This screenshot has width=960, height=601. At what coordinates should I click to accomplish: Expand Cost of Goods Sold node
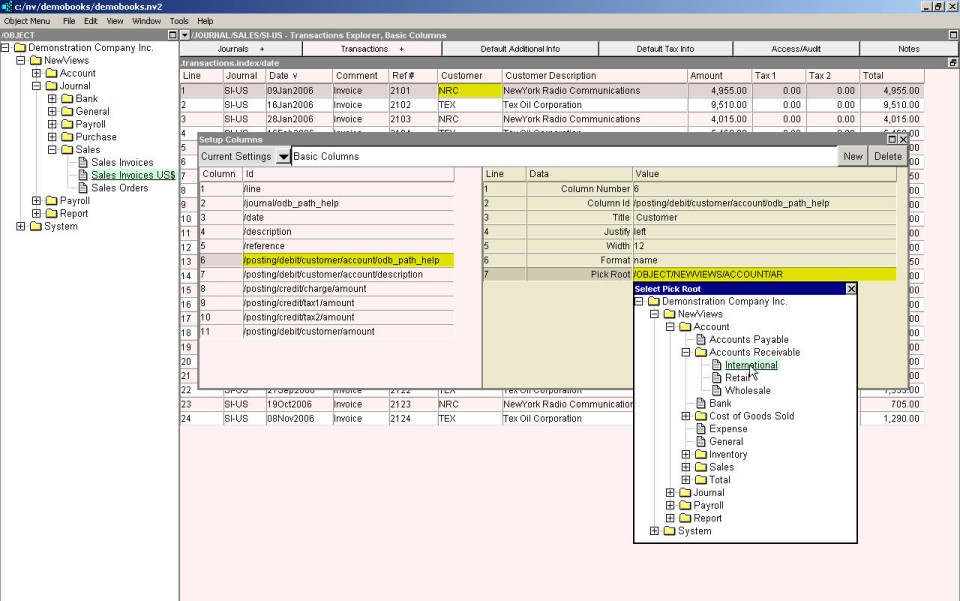[x=686, y=416]
